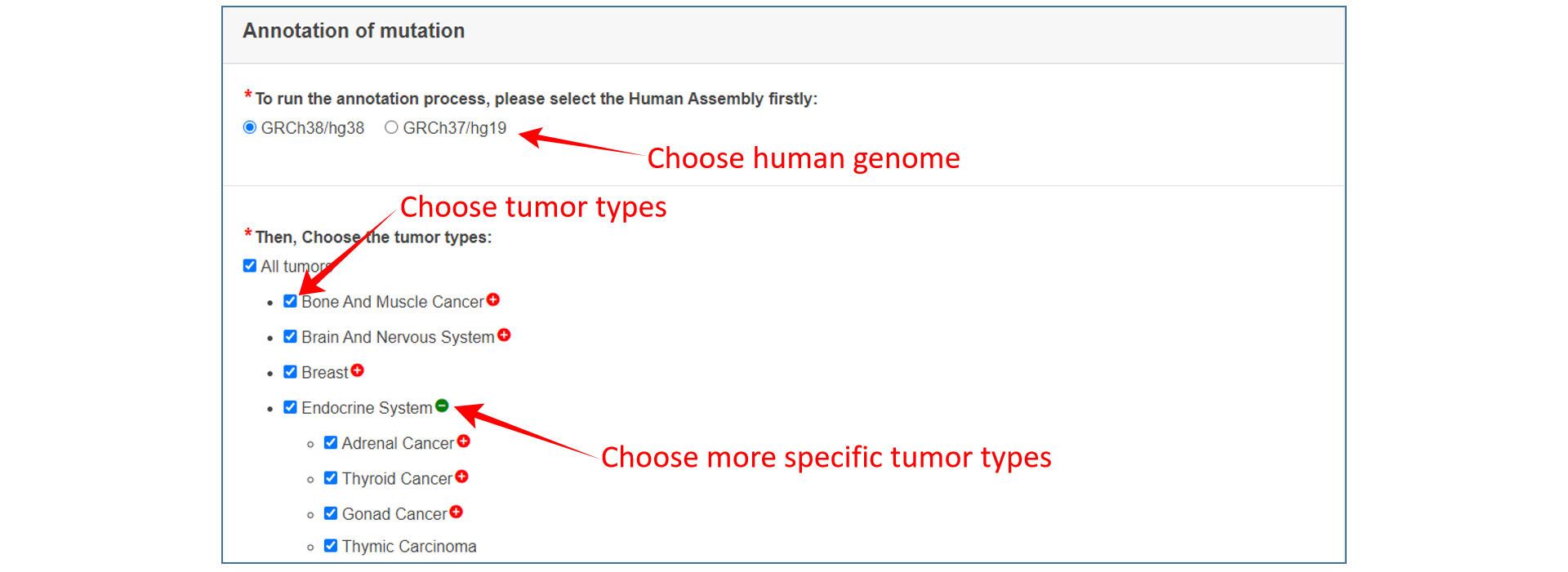This screenshot has width=1568, height=572.
Task: Expand Brain And Nervous System plus icon
Action: click(504, 335)
